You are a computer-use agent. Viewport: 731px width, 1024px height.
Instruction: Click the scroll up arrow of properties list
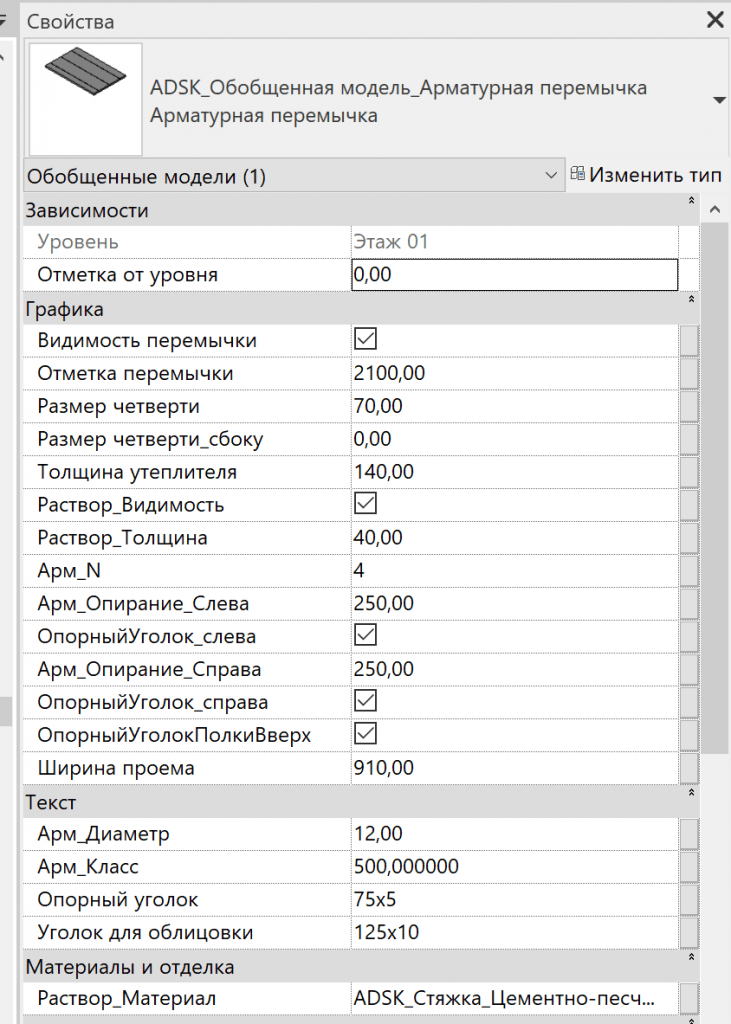(715, 210)
